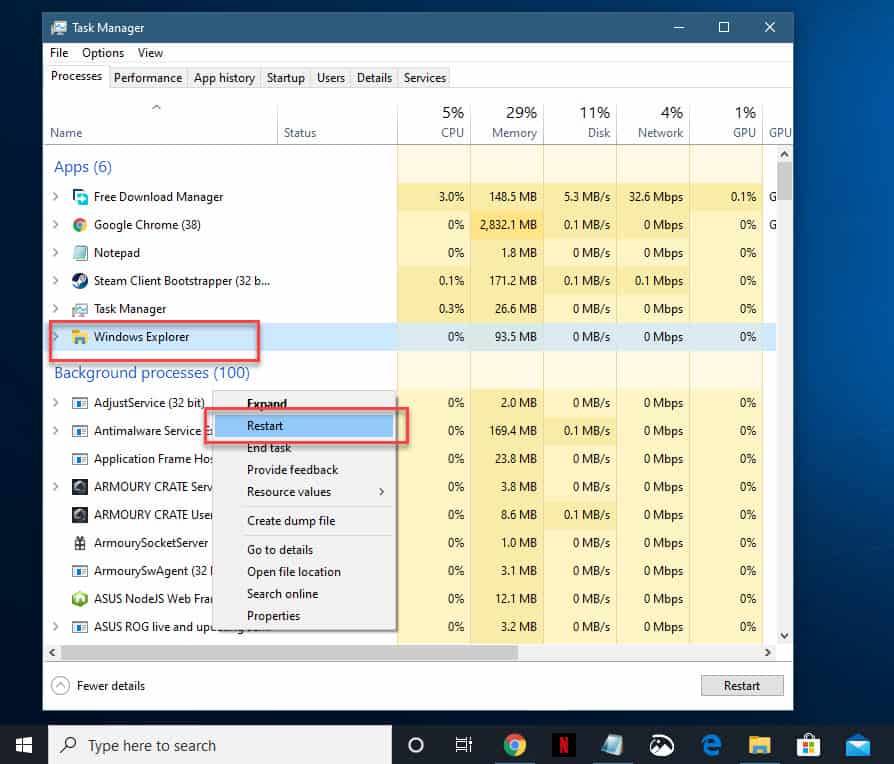Open Netflix from the taskbar
894x764 pixels.
[563, 745]
